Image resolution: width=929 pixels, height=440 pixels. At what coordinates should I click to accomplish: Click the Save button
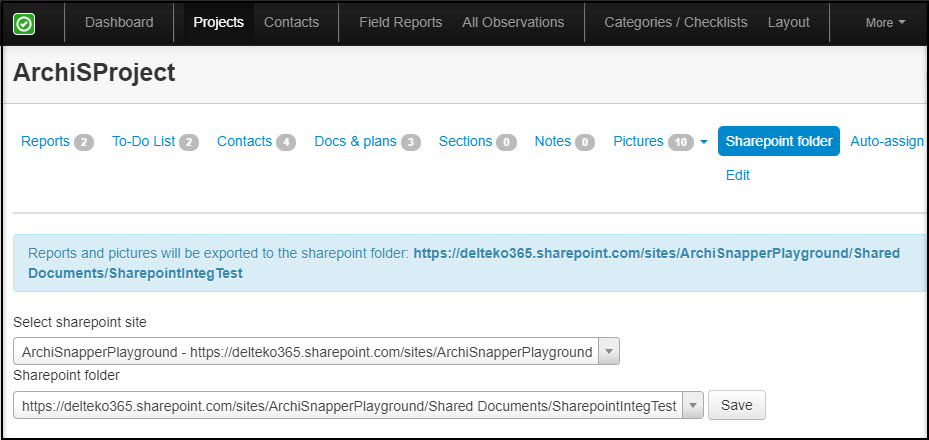[736, 405]
